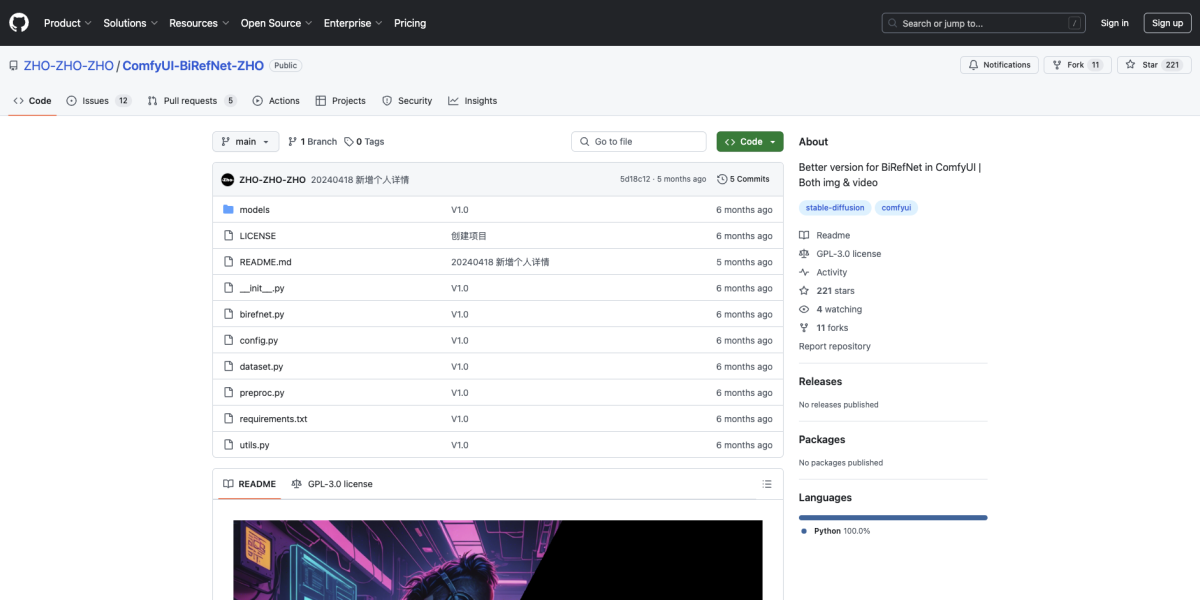Click the Star icon button

[x=1129, y=65]
